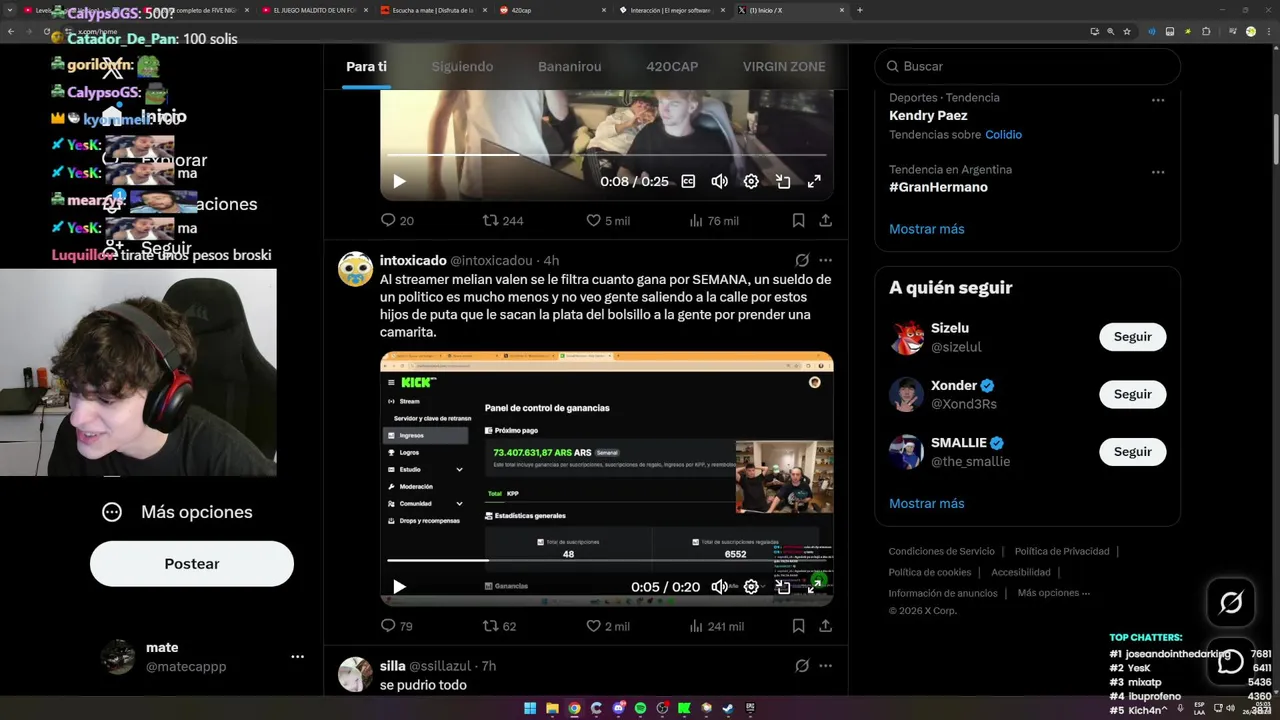Viewport: 1280px width, 720px height.
Task: Reply to intoxicado post with 79 comments
Action: pyautogui.click(x=397, y=626)
